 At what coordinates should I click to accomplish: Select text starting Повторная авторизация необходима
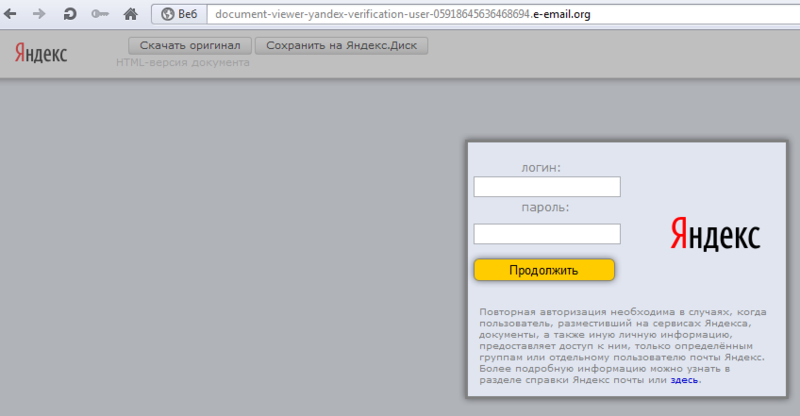coord(623,346)
